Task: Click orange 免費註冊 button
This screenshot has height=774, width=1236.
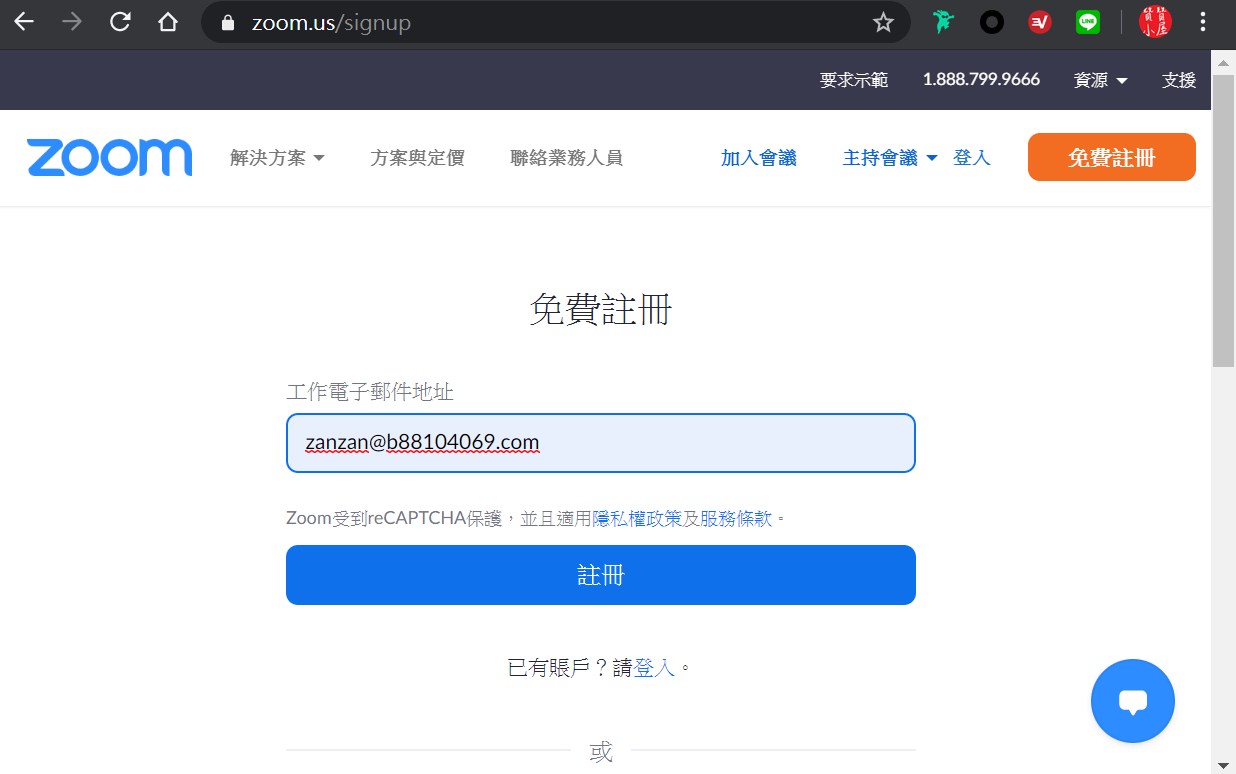Action: (x=1112, y=157)
